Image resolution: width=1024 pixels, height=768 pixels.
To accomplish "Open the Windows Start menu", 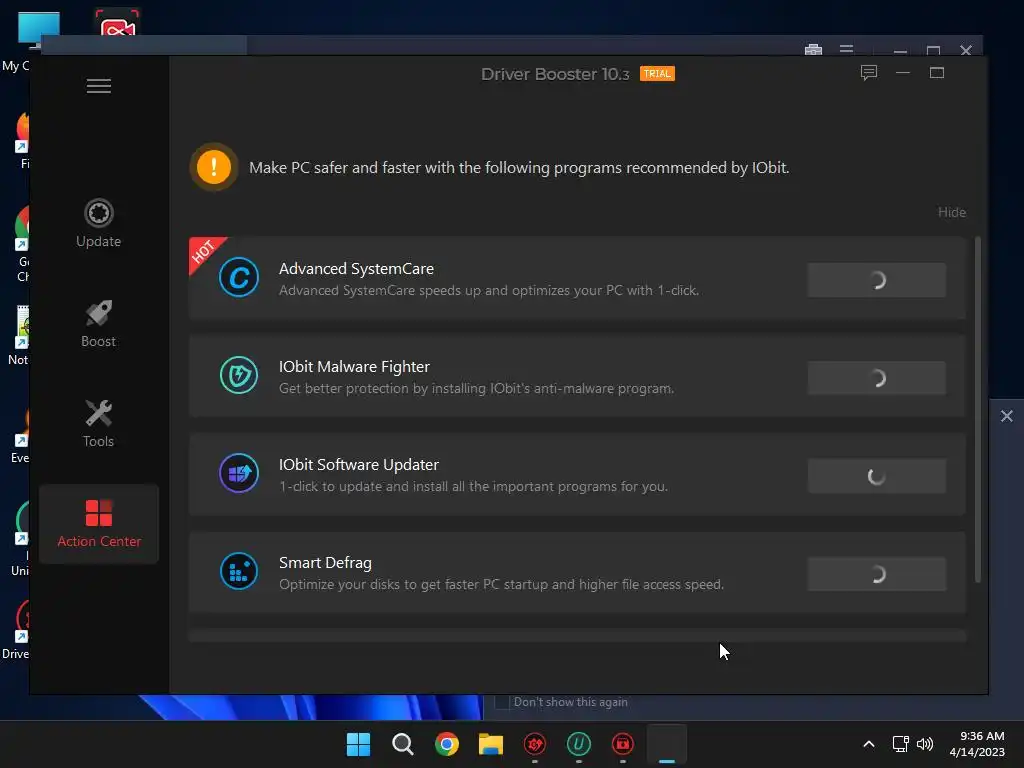I will tap(358, 744).
